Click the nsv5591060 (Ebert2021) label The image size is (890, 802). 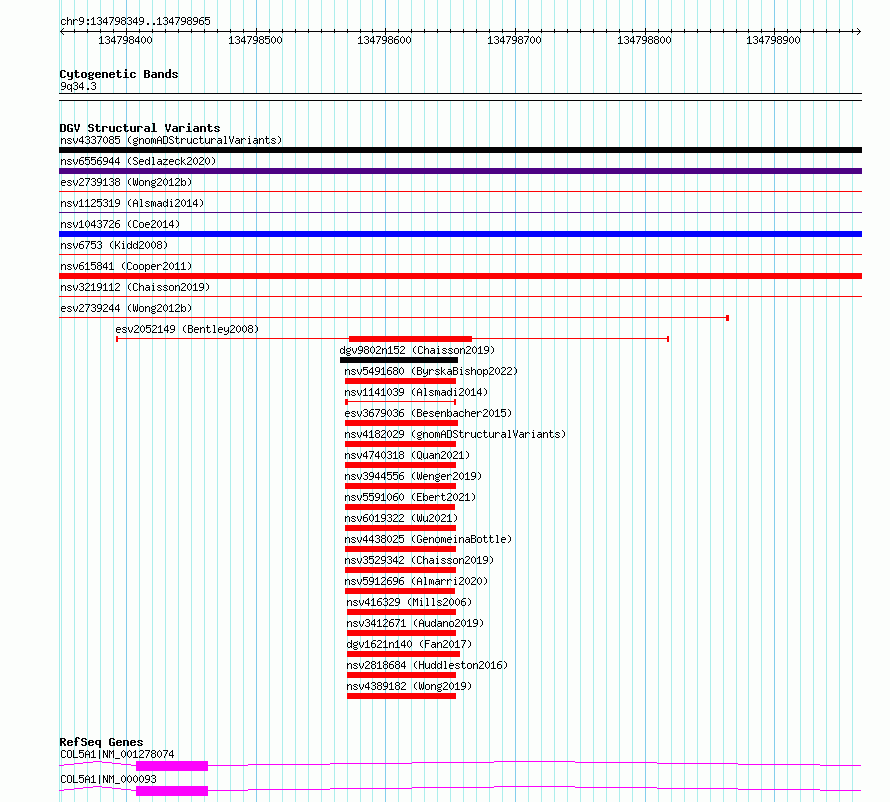[410, 497]
